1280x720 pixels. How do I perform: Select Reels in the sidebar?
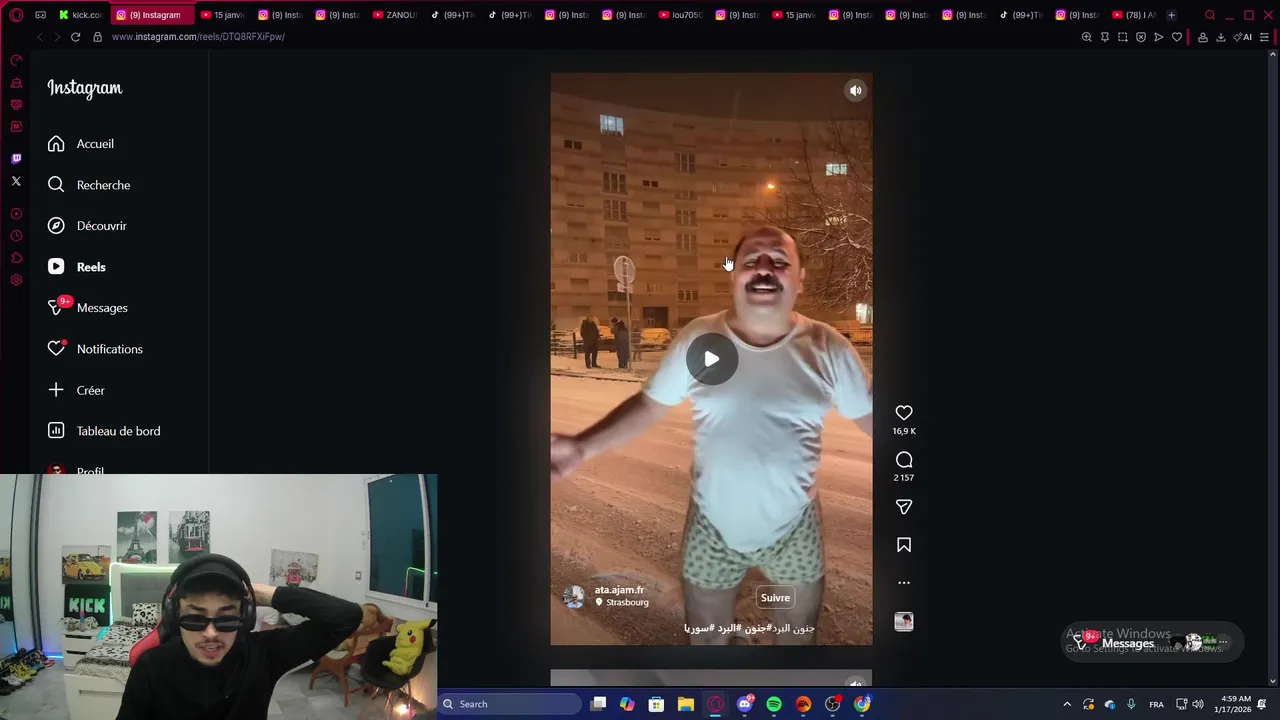[76, 267]
